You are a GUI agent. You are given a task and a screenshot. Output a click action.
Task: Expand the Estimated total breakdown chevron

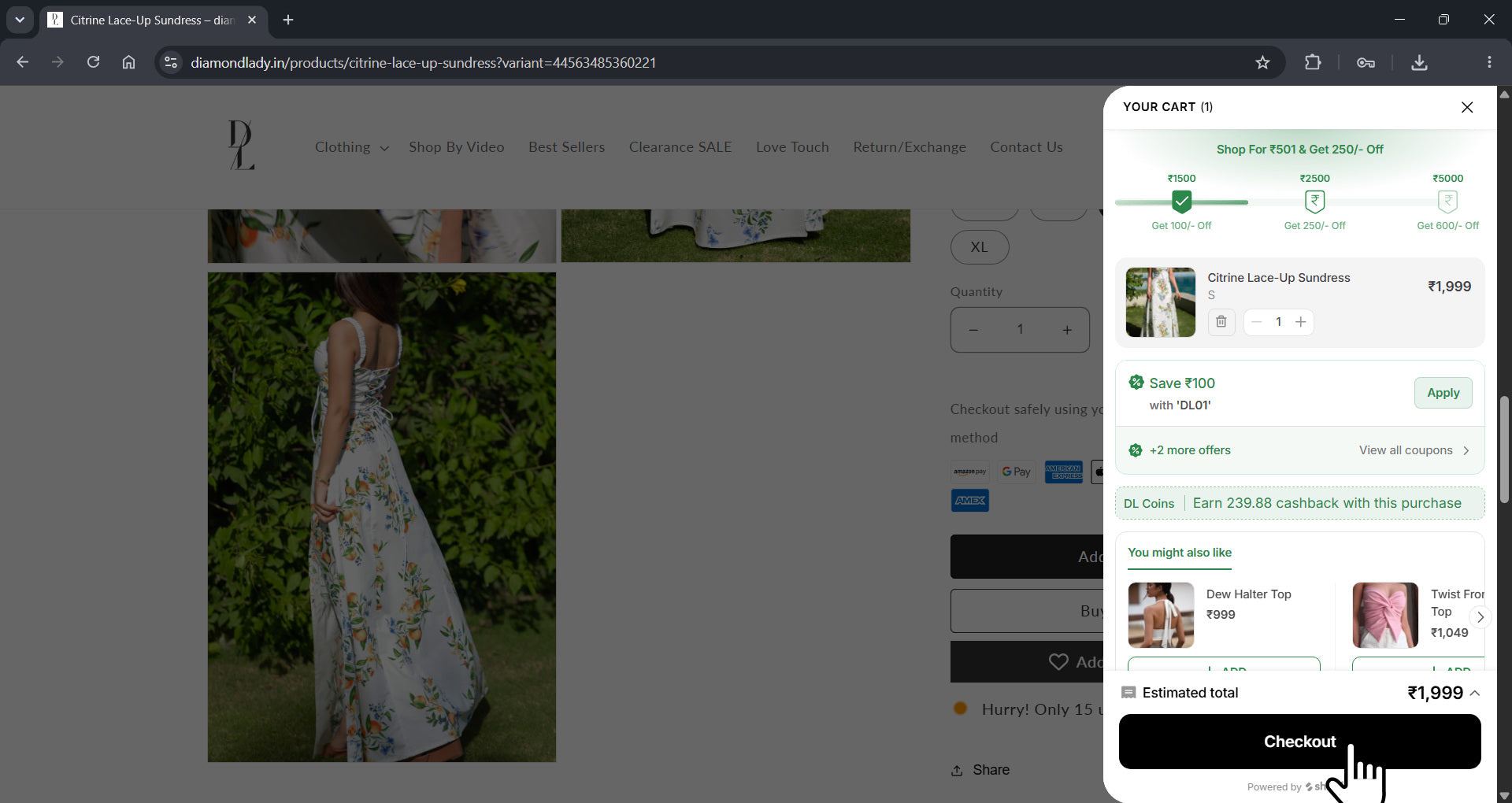pyautogui.click(x=1475, y=693)
